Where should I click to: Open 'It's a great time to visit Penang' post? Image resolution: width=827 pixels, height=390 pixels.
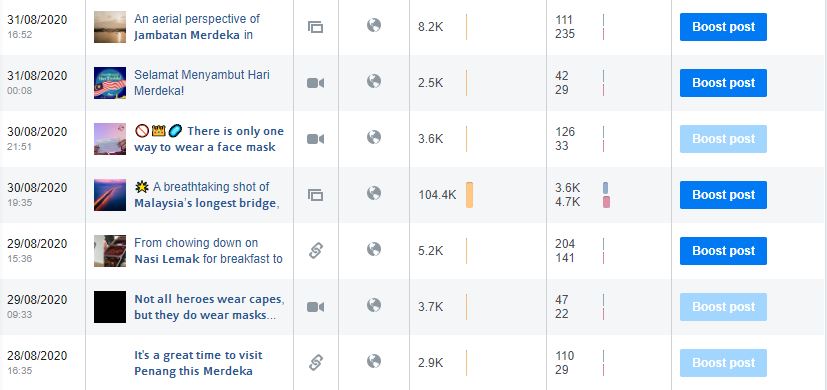point(198,363)
